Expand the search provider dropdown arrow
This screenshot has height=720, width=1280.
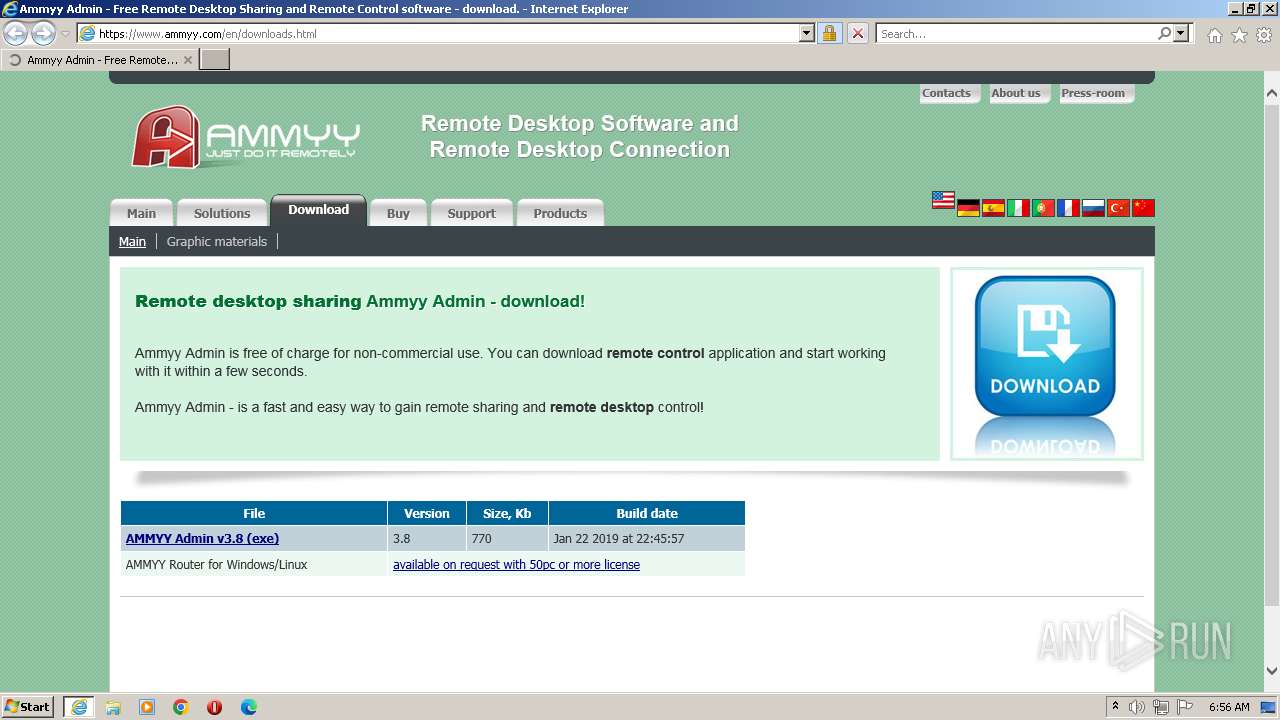pyautogui.click(x=1181, y=33)
